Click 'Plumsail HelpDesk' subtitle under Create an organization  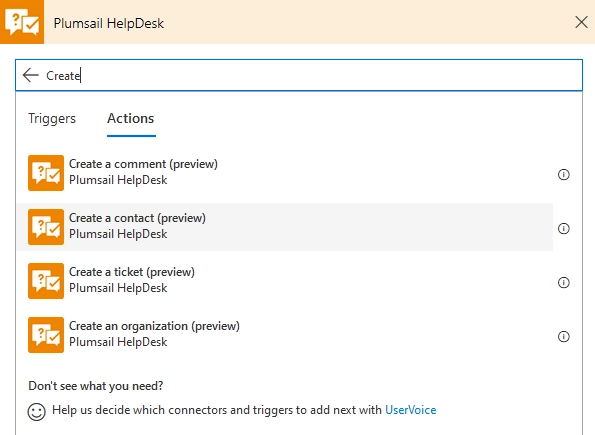coord(118,342)
